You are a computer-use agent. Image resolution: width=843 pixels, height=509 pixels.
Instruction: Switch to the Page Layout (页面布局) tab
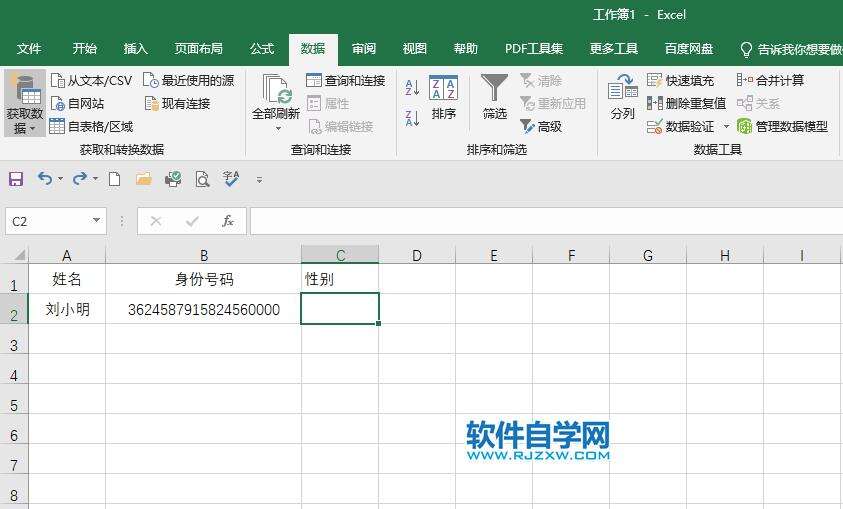[x=198, y=48]
